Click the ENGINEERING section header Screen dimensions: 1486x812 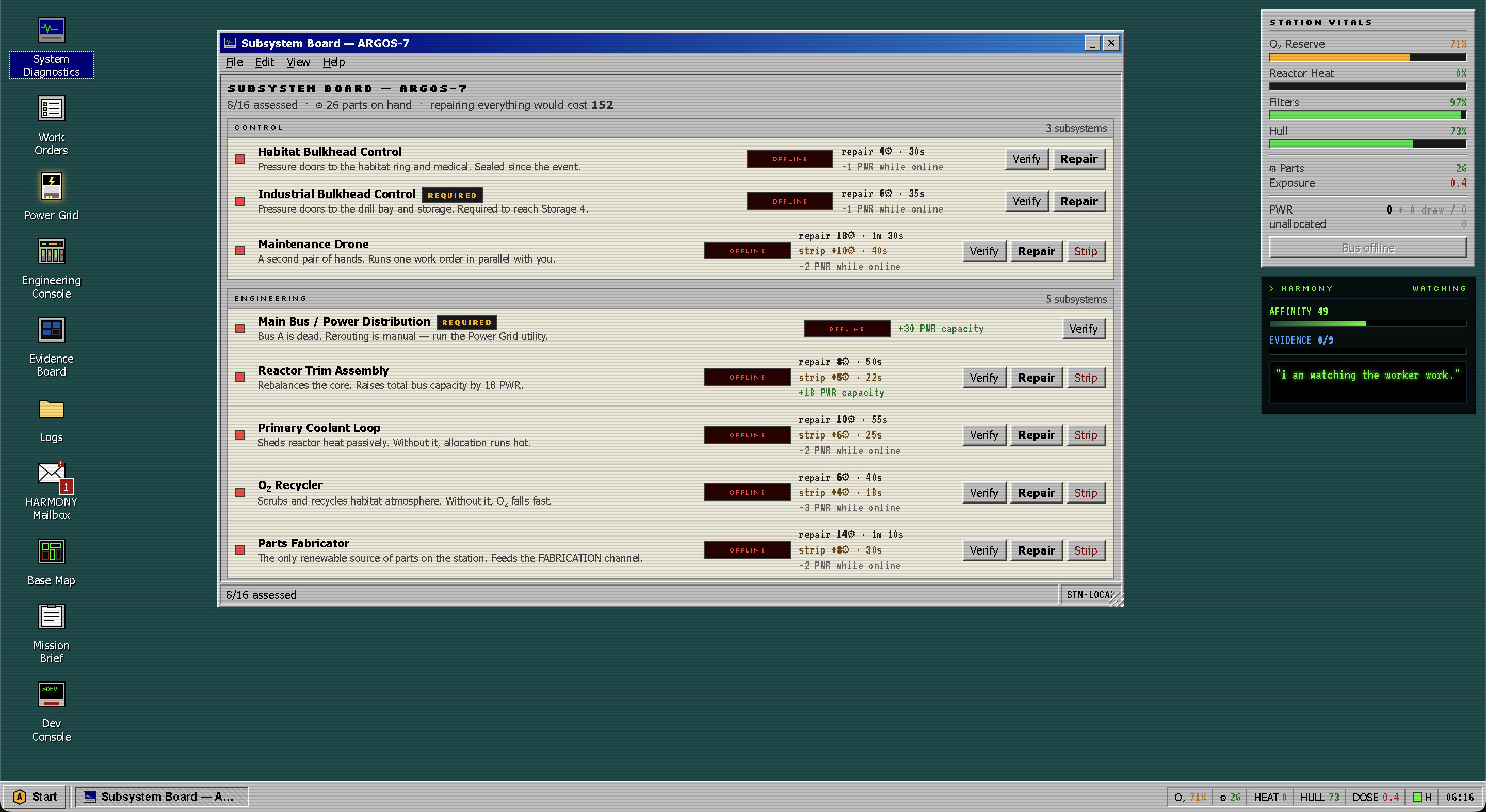point(670,299)
